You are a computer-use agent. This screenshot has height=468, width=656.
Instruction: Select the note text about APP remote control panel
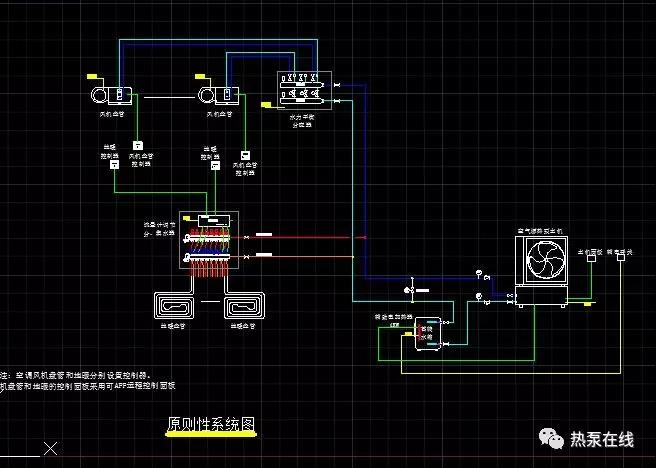pos(88,385)
